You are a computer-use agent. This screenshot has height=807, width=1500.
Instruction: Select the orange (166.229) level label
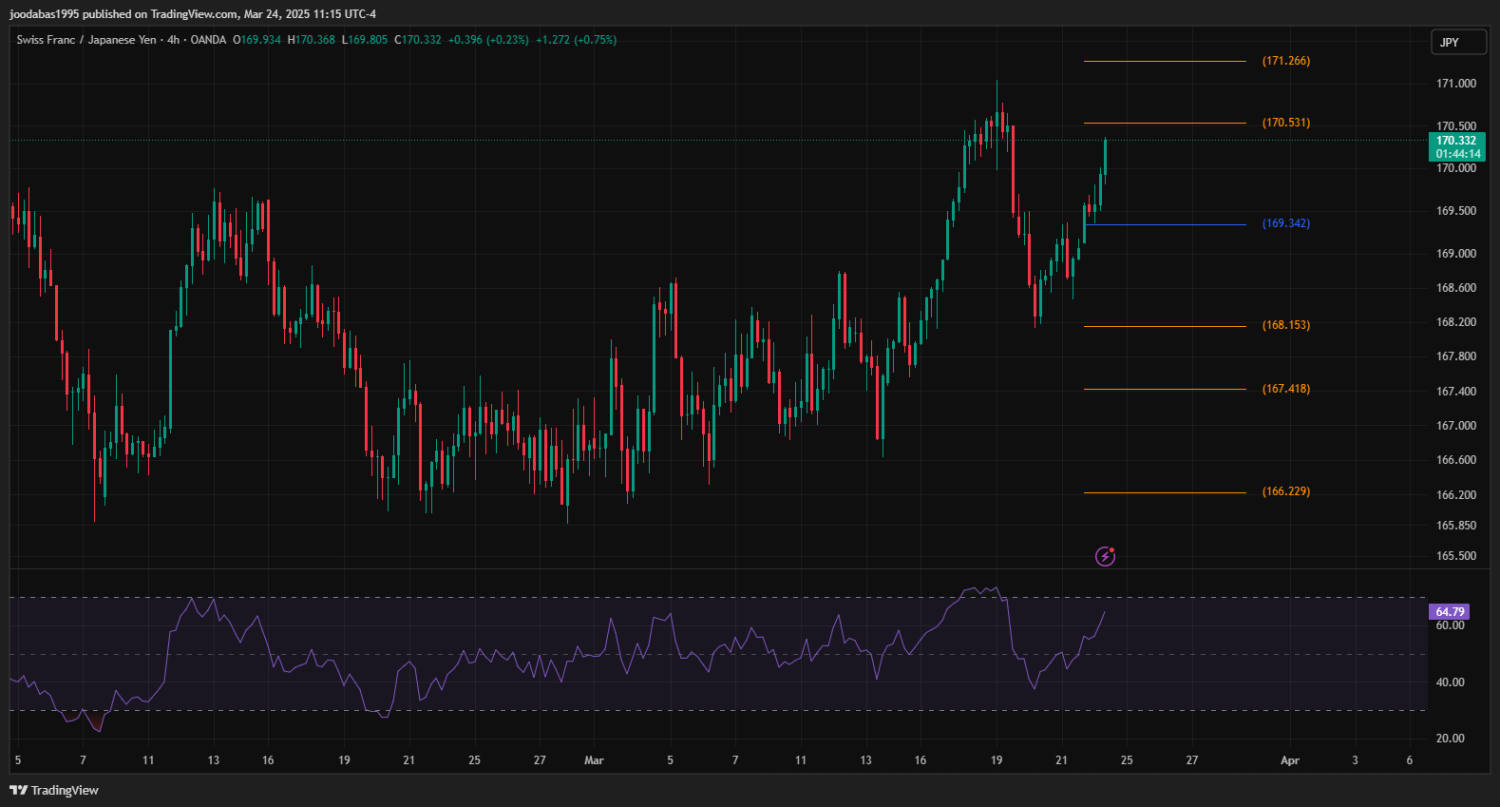click(x=1285, y=492)
